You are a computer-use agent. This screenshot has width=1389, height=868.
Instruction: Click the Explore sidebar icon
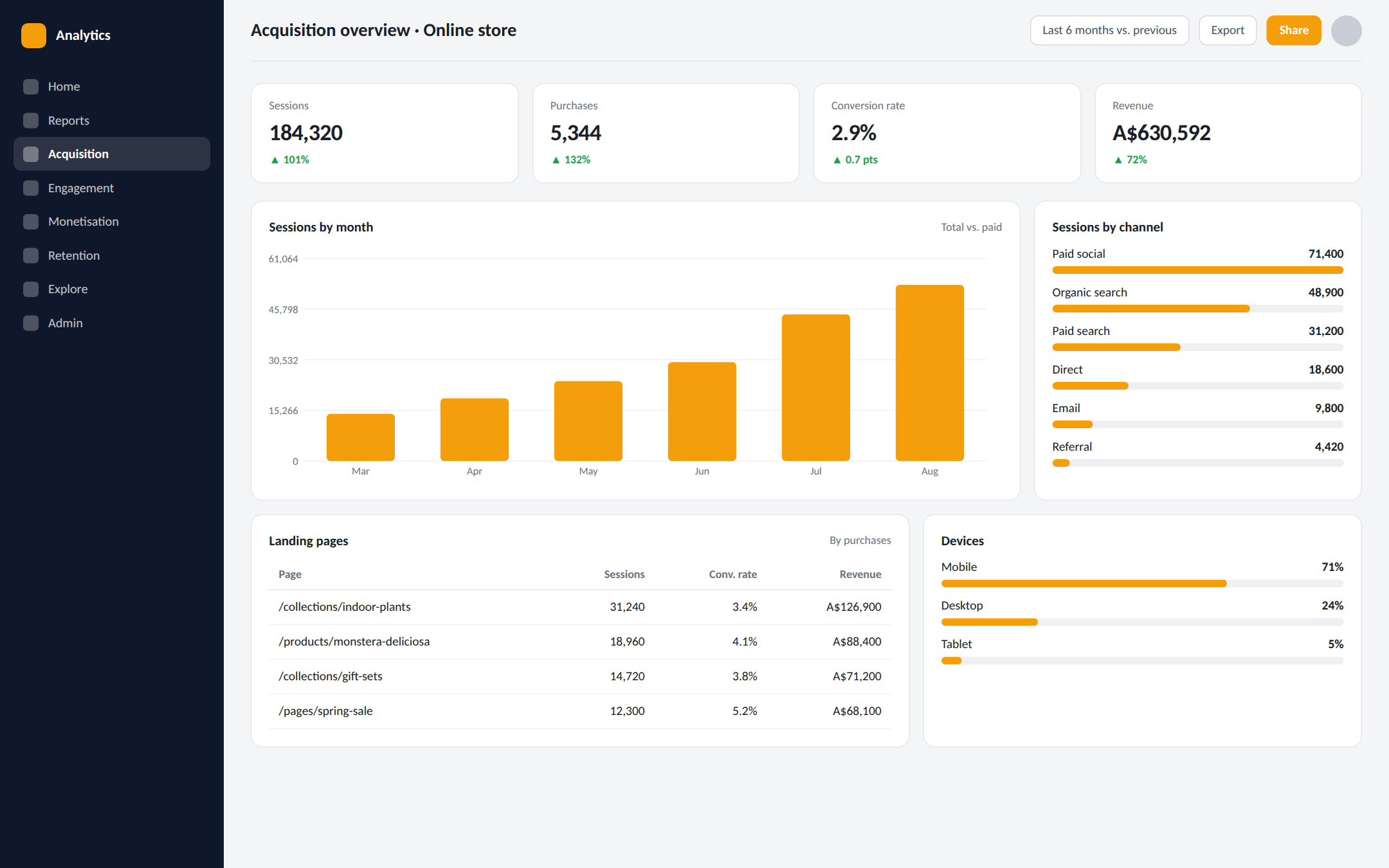point(31,289)
